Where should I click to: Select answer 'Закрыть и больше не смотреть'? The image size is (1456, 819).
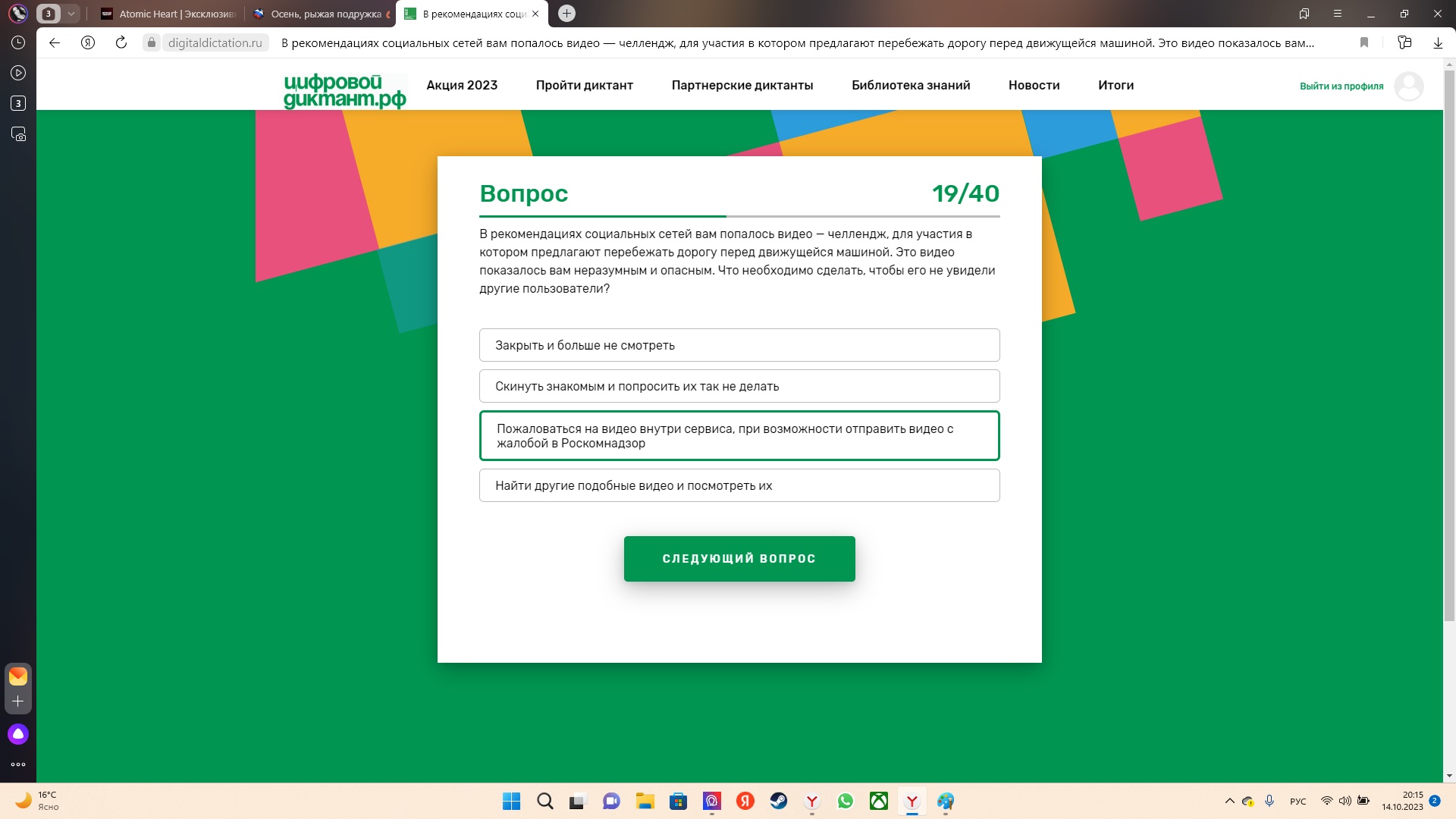click(739, 345)
